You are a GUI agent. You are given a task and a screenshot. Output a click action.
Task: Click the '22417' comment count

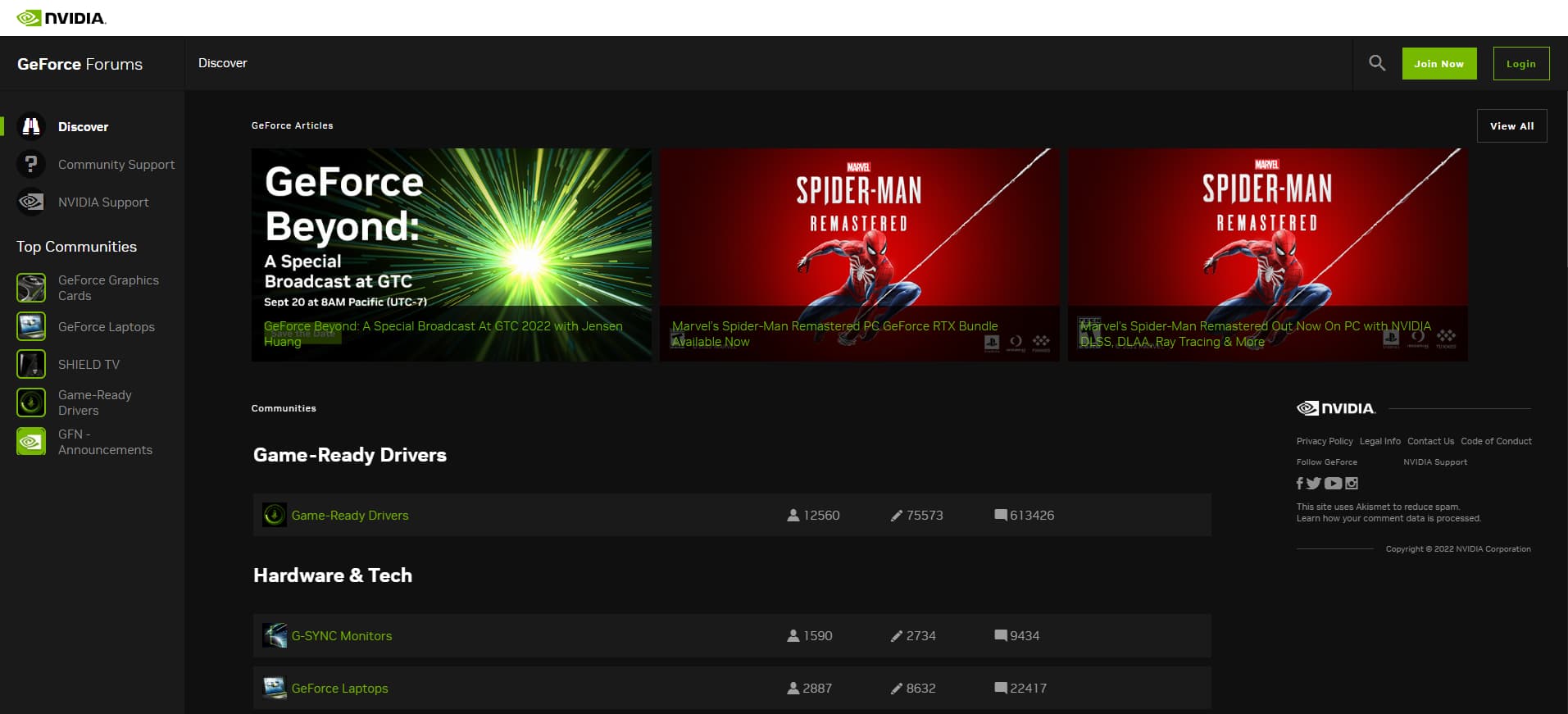1029,689
